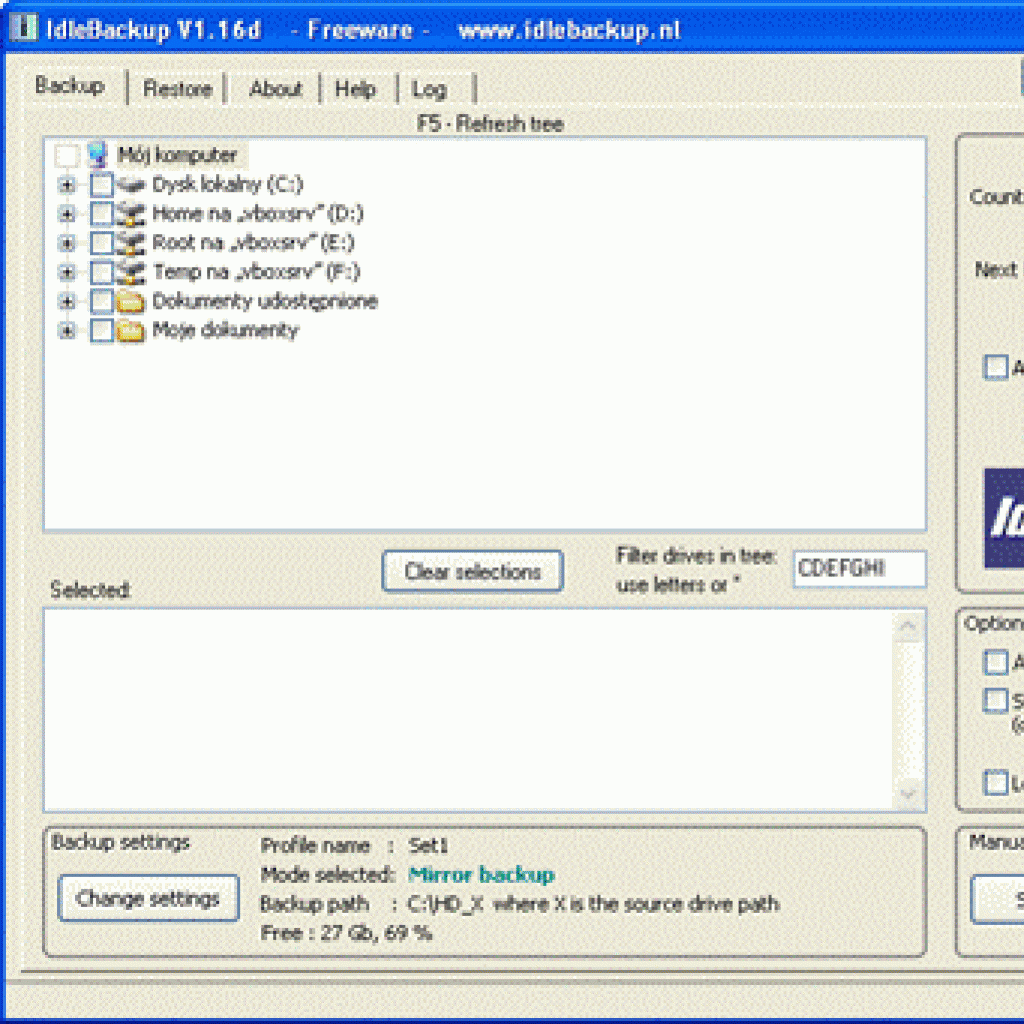The image size is (1024, 1024).
Task: Check the Temp na vboxsrv (F:) checkbox
Action: pyautogui.click(x=101, y=272)
